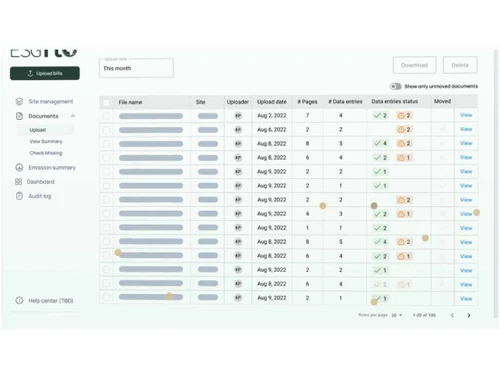Go to the next page of results
Image resolution: width=500 pixels, height=375 pixels.
pyautogui.click(x=469, y=315)
